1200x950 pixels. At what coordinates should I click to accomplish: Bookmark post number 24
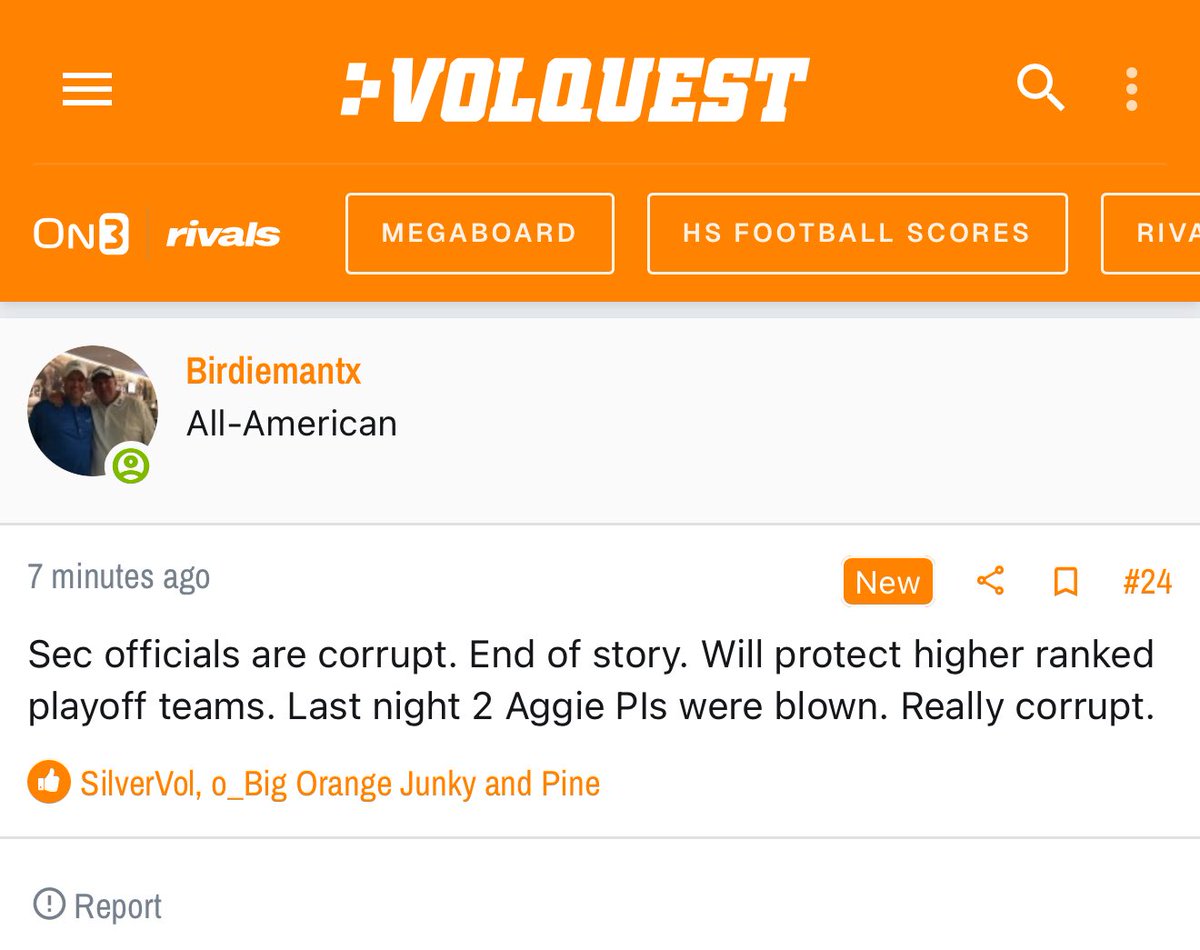click(x=1066, y=581)
